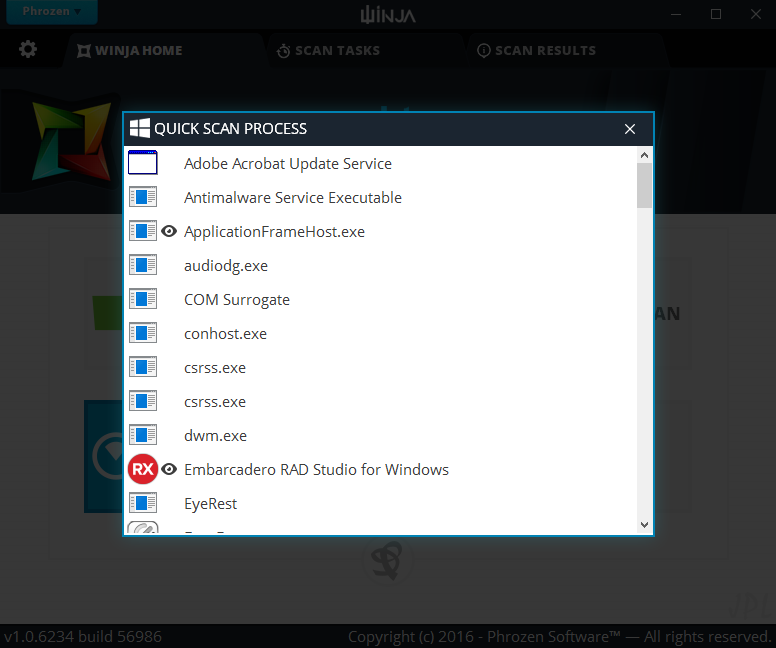Click the dwm.exe process icon
The height and width of the screenshot is (648, 776).
click(x=143, y=435)
